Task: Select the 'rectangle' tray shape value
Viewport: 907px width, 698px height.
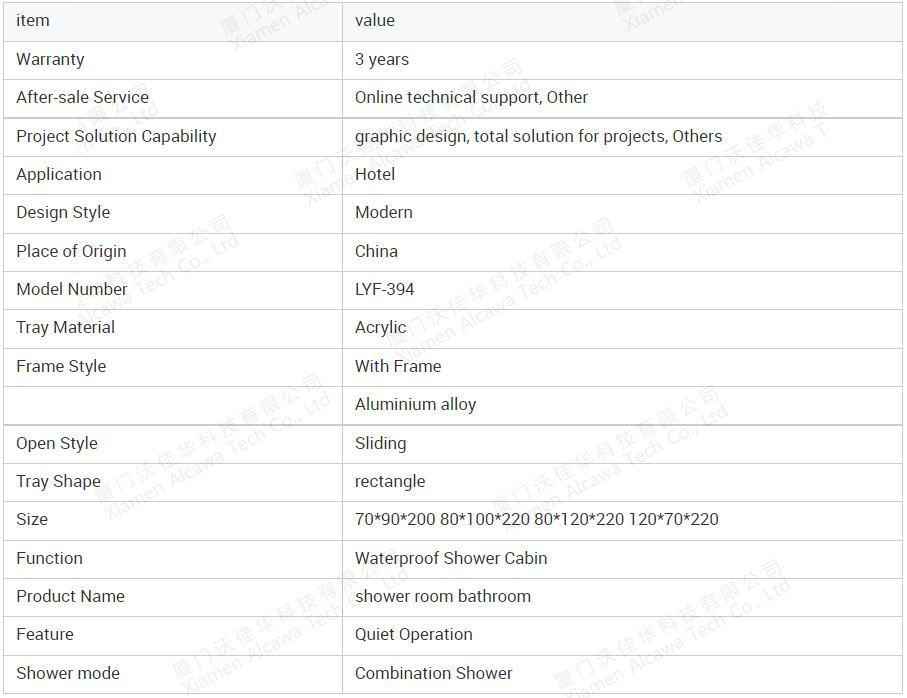Action: click(x=390, y=482)
